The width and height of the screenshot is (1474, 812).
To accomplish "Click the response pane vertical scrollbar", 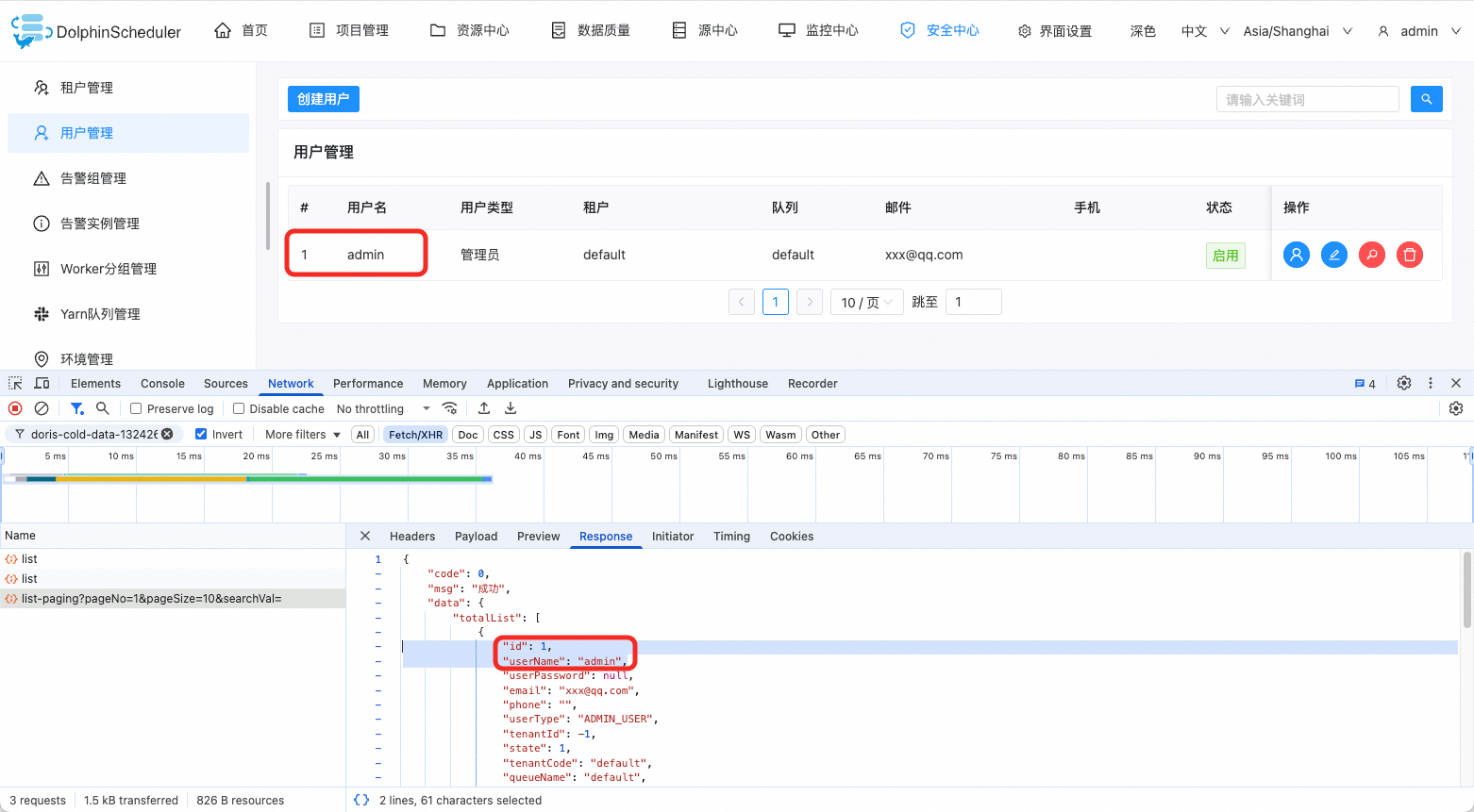I will pos(1467,590).
